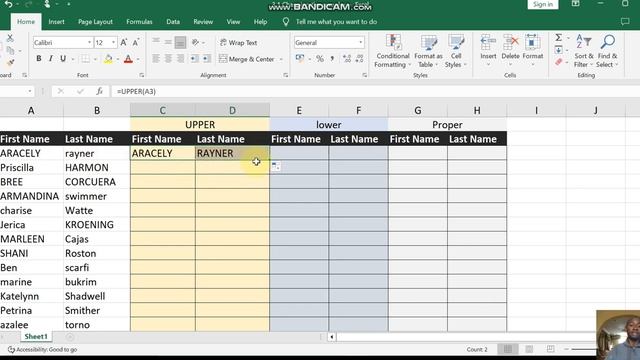Apply the Fill Color bucket
Viewport: 640px width, 360px height.
108,59
